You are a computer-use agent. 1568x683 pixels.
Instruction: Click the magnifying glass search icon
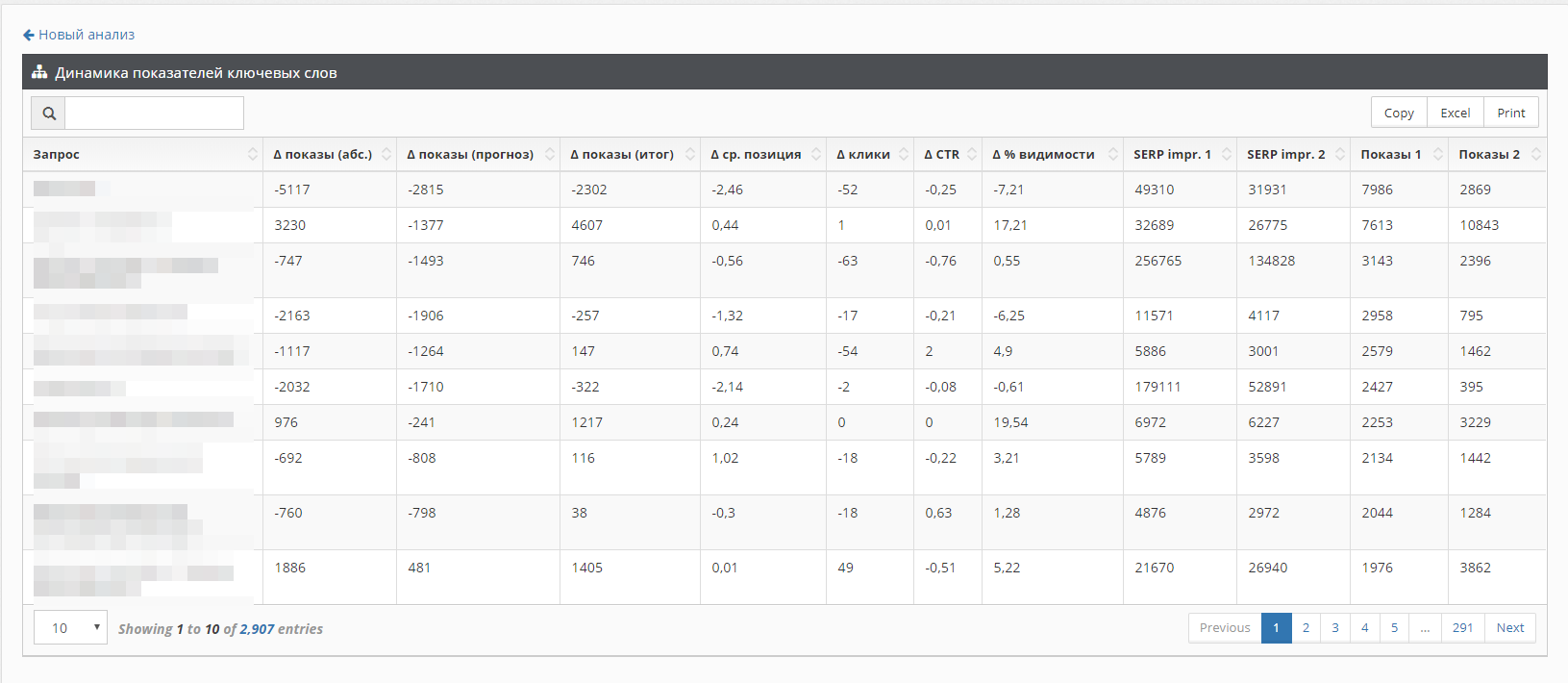tap(49, 114)
